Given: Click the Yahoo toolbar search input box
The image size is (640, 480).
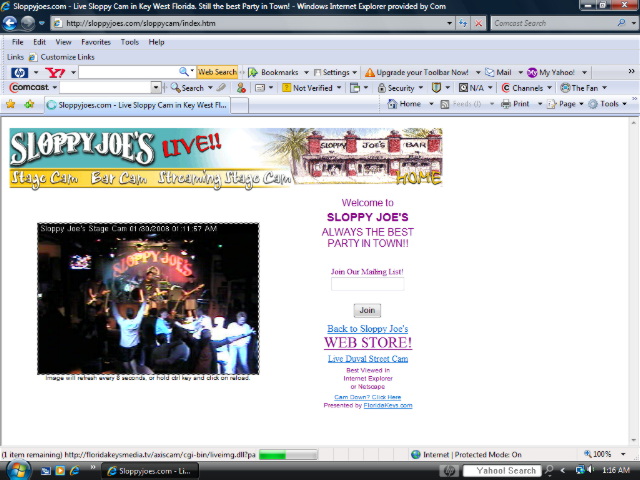Looking at the screenshot, I should pyautogui.click(x=129, y=72).
